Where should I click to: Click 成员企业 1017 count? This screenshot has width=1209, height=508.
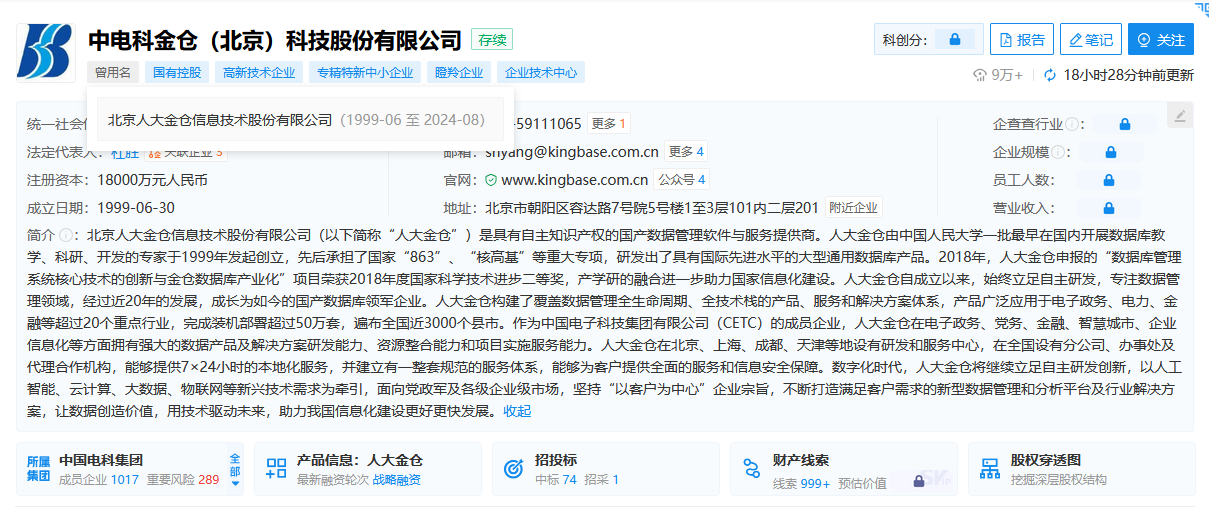[99, 480]
